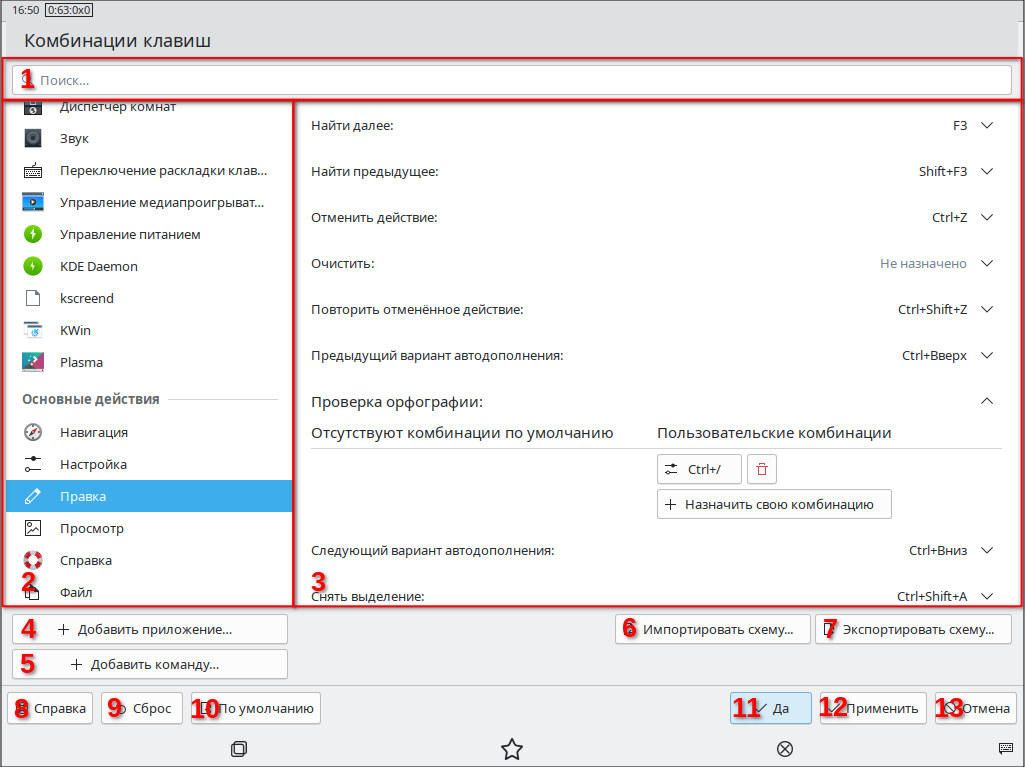
Task: Select Звук in the component list
Action: tap(149, 138)
